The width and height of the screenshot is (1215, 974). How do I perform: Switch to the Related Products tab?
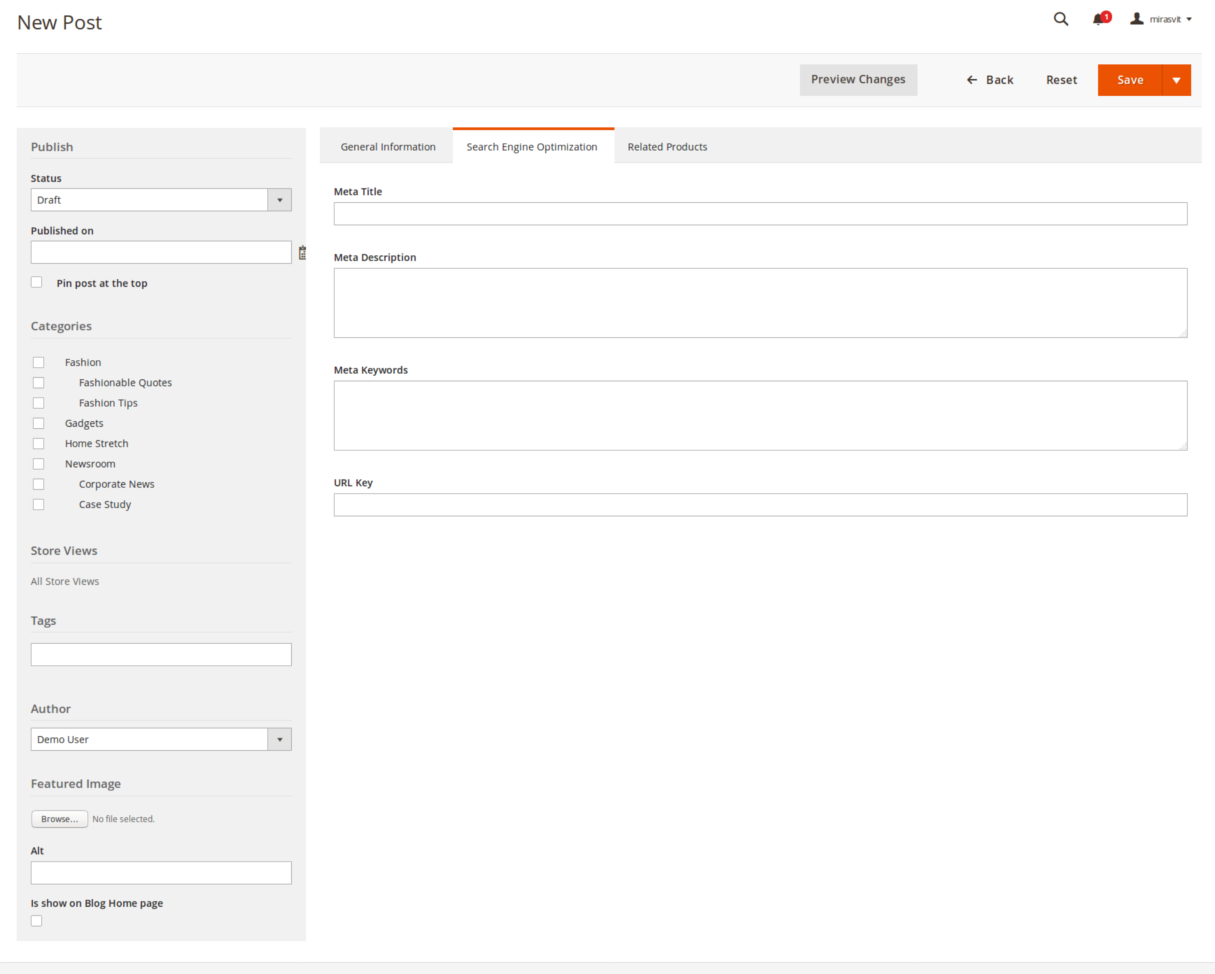point(666,146)
